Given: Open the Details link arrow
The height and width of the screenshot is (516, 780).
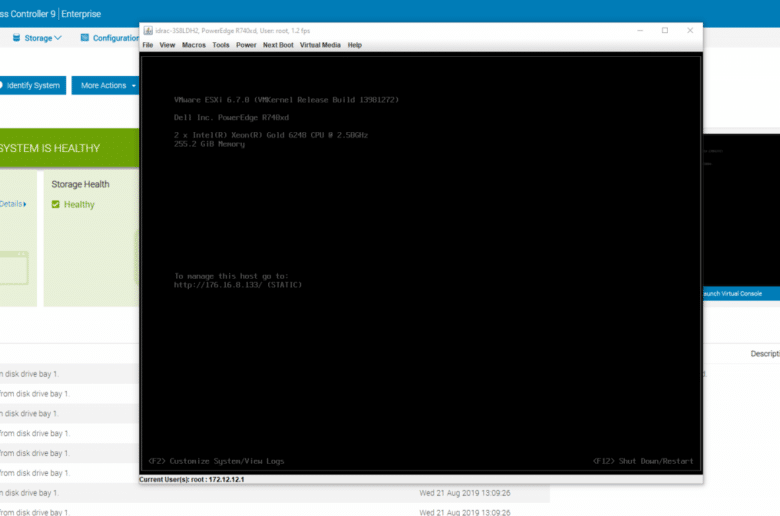Looking at the screenshot, I should point(25,204).
